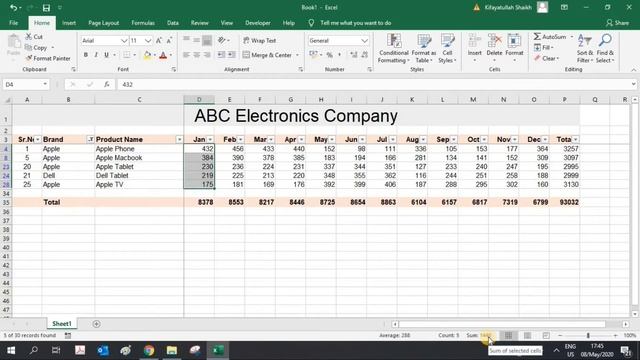Open Brand column filter dropdown
Screen dimensions: 640x360
point(91,140)
